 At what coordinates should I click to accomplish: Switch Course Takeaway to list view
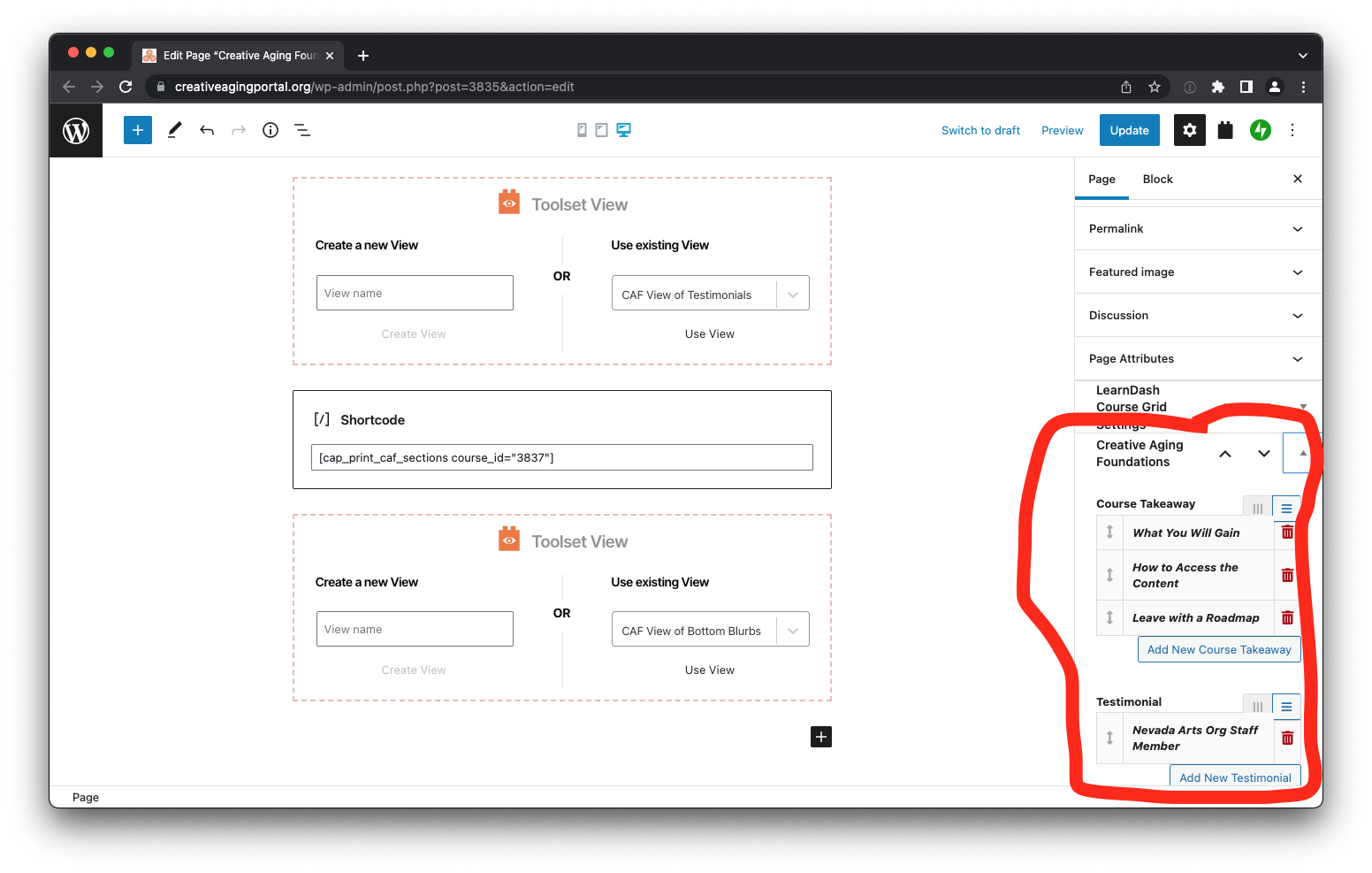click(1286, 508)
